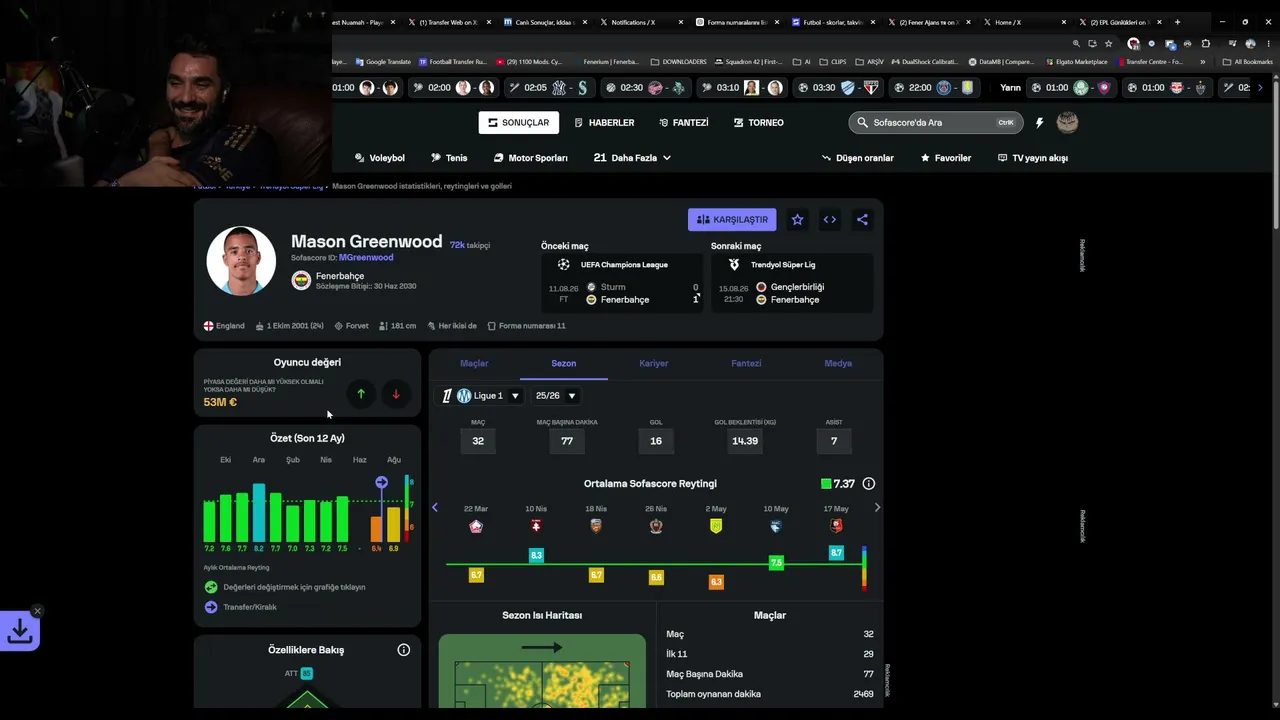This screenshot has height=720, width=1280.
Task: Open the embed code icon
Action: (x=830, y=220)
